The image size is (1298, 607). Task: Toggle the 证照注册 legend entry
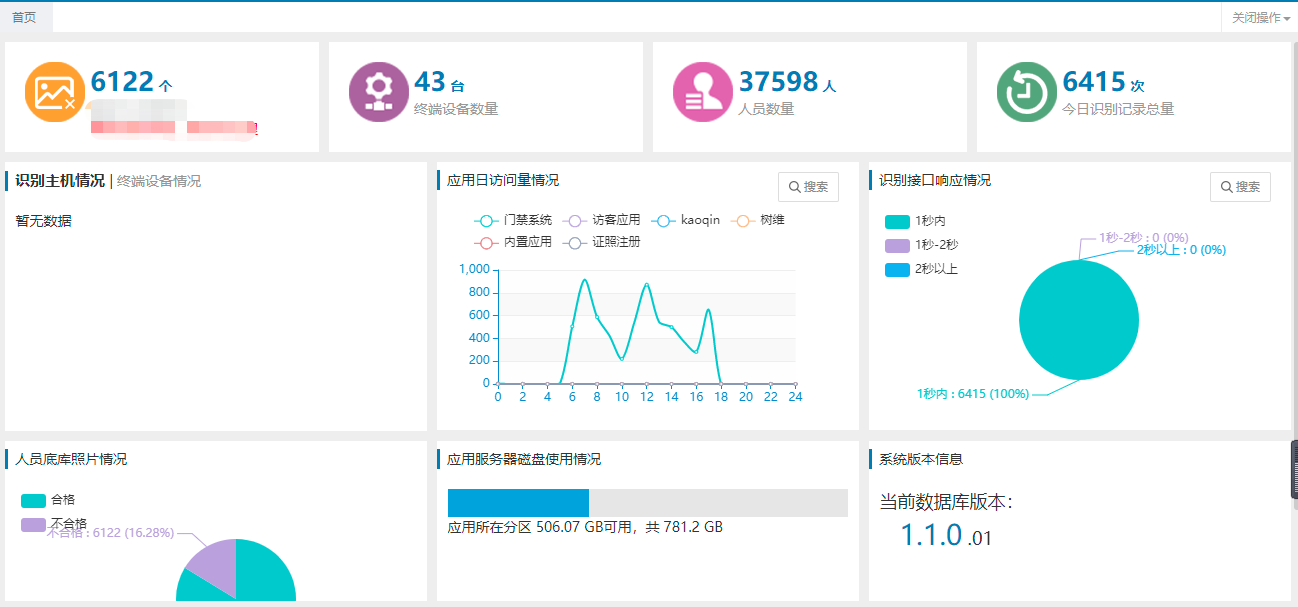[614, 242]
